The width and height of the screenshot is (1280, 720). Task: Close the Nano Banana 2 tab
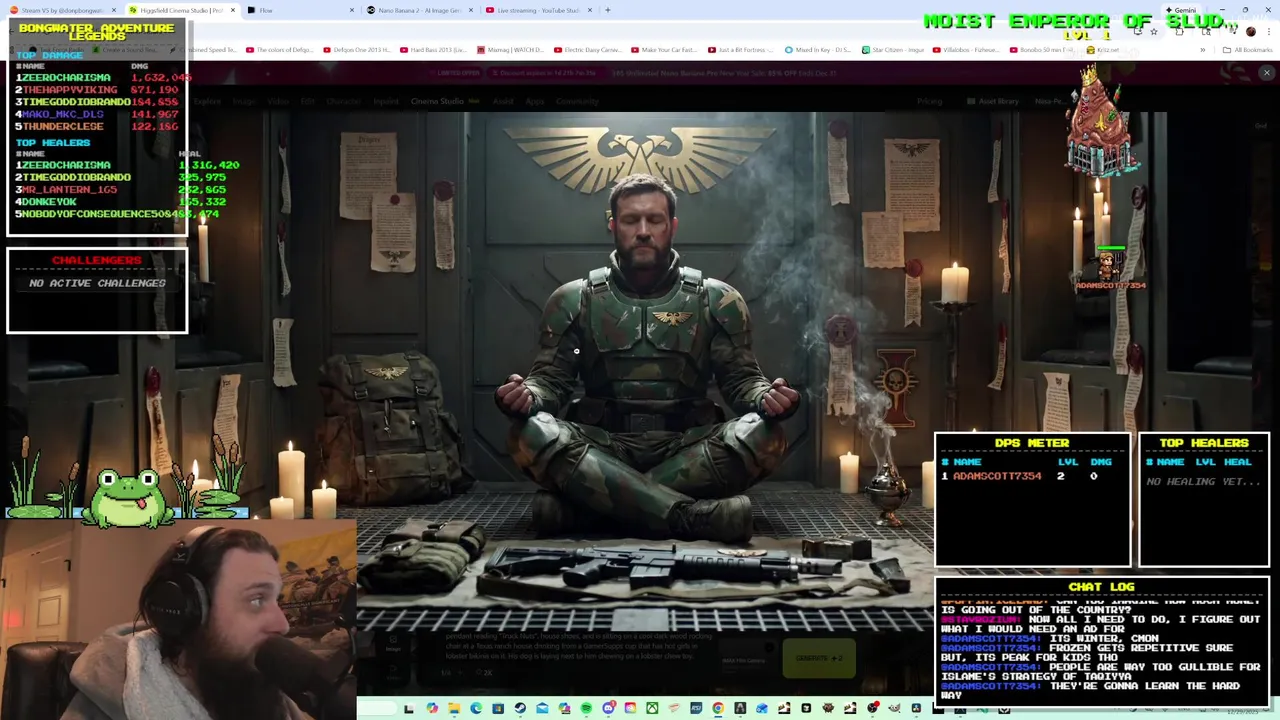tap(470, 10)
